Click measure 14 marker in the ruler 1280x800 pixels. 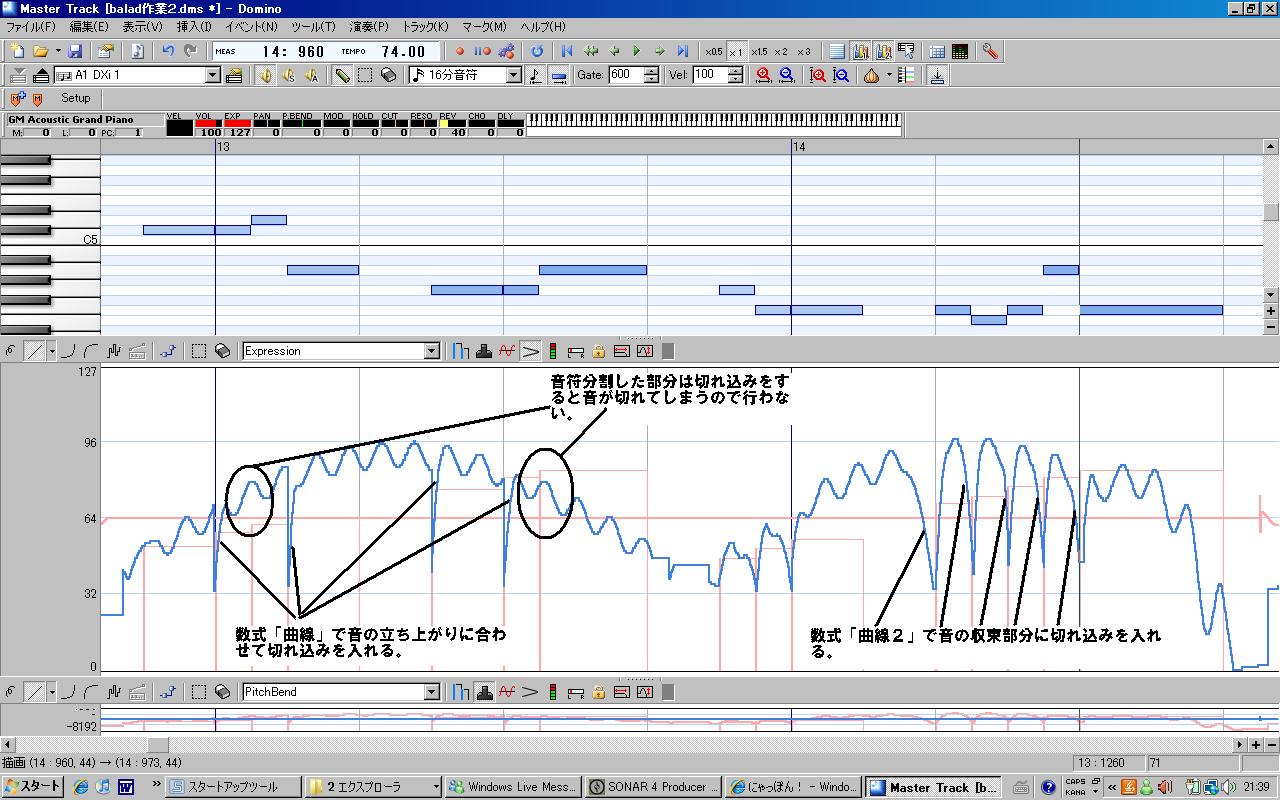click(799, 147)
